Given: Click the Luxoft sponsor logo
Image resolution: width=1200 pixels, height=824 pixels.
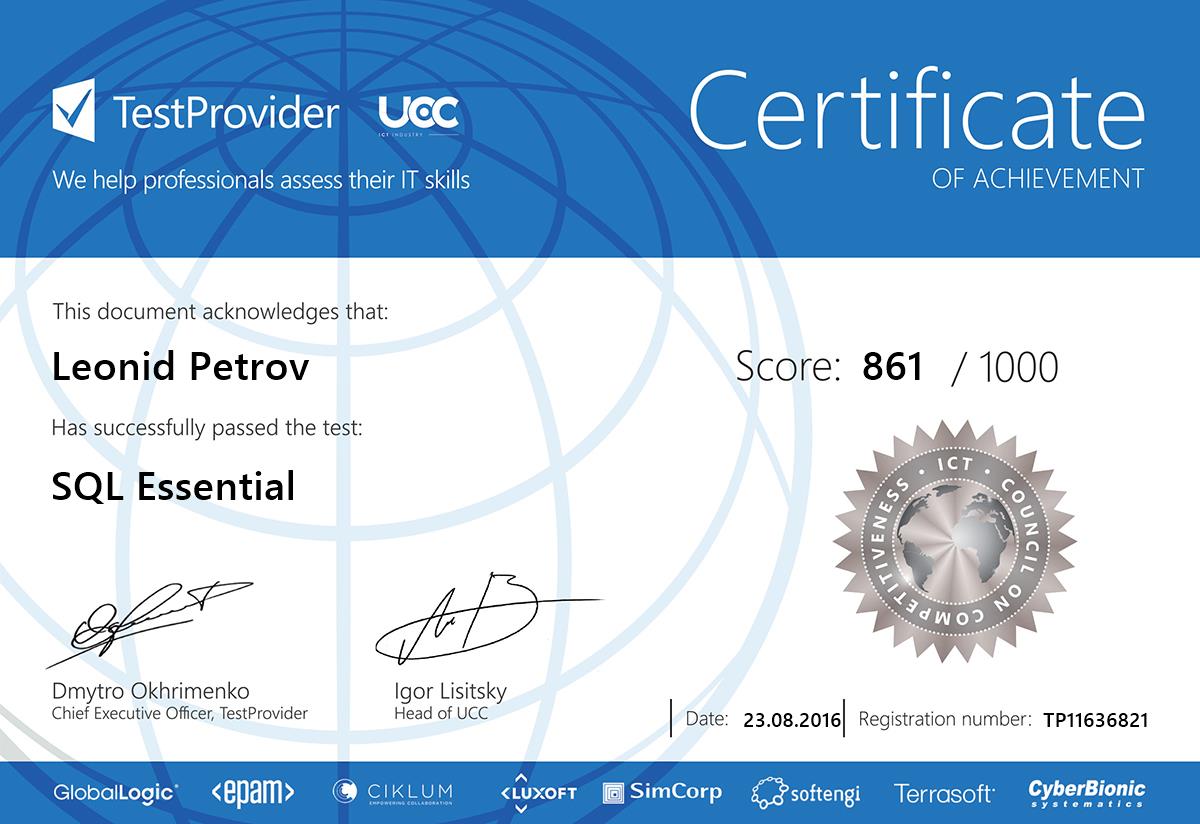Looking at the screenshot, I should (x=538, y=790).
